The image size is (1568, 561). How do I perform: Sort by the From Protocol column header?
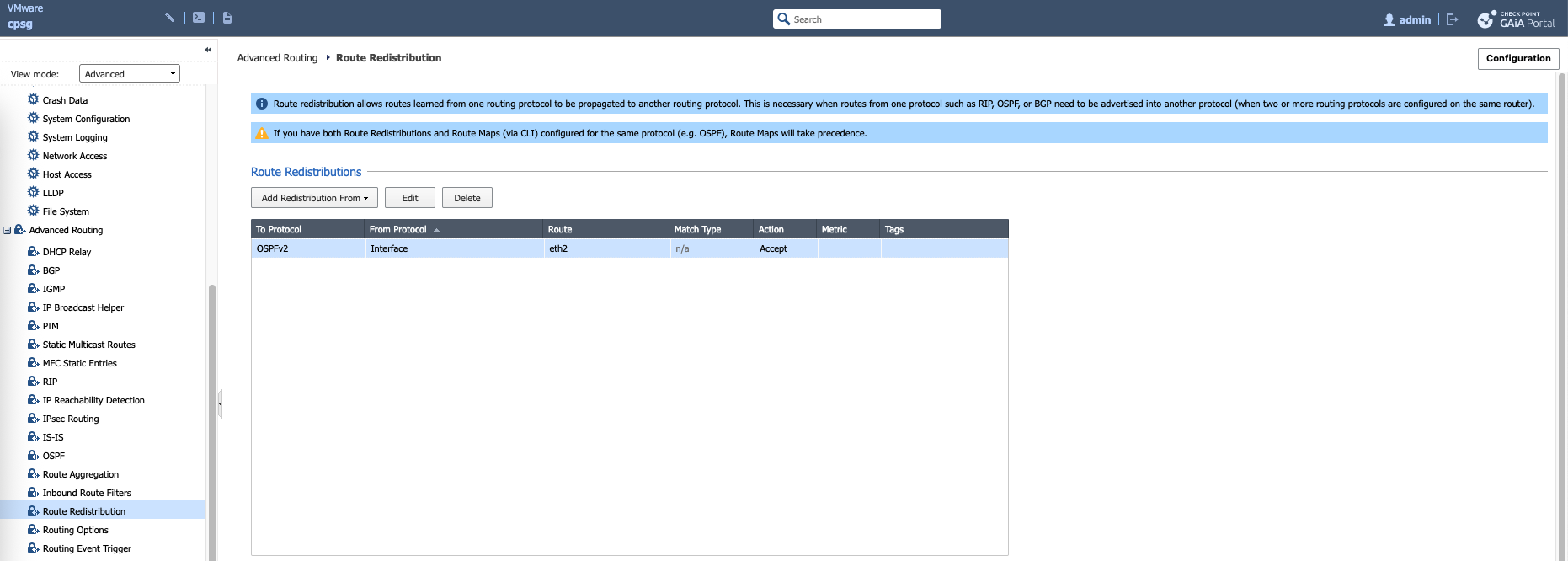click(398, 229)
